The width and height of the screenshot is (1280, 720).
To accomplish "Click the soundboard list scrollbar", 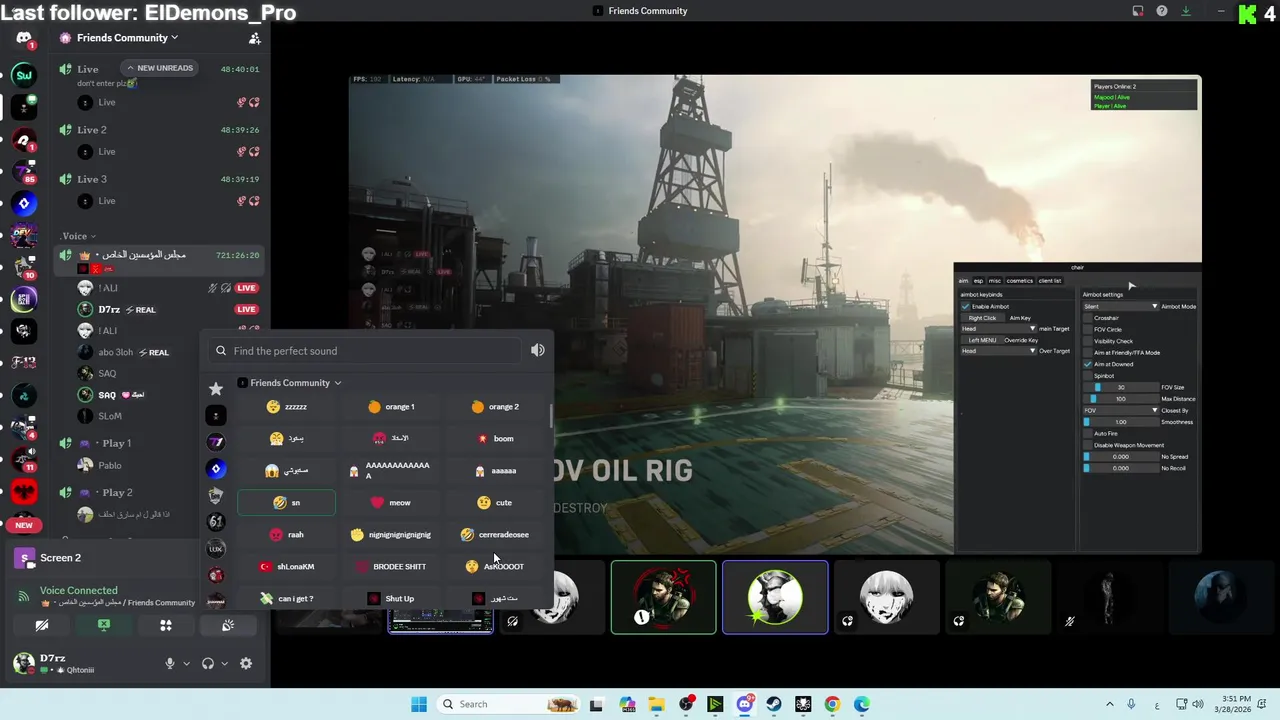I will point(550,415).
